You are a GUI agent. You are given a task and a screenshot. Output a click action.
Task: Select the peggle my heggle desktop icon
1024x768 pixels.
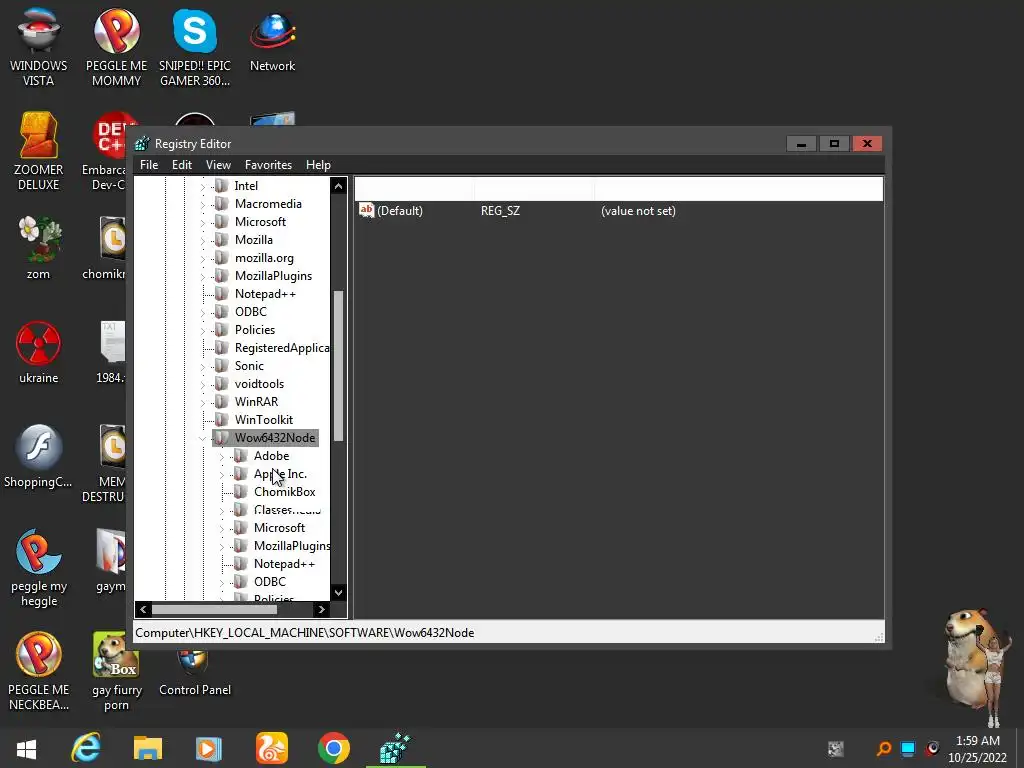point(39,568)
